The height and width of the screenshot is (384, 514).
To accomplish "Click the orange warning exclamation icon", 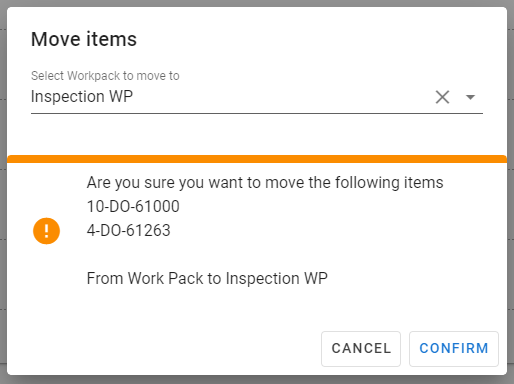I will click(x=46, y=231).
